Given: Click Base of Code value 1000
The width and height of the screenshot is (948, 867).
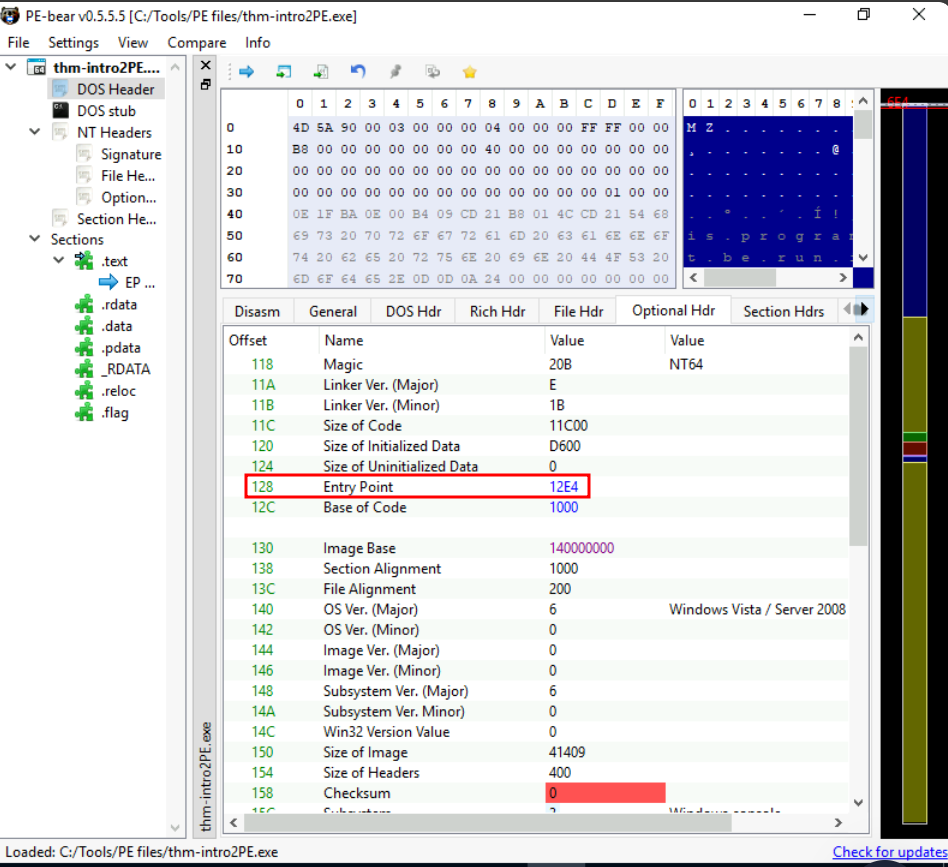Looking at the screenshot, I should coord(563,507).
